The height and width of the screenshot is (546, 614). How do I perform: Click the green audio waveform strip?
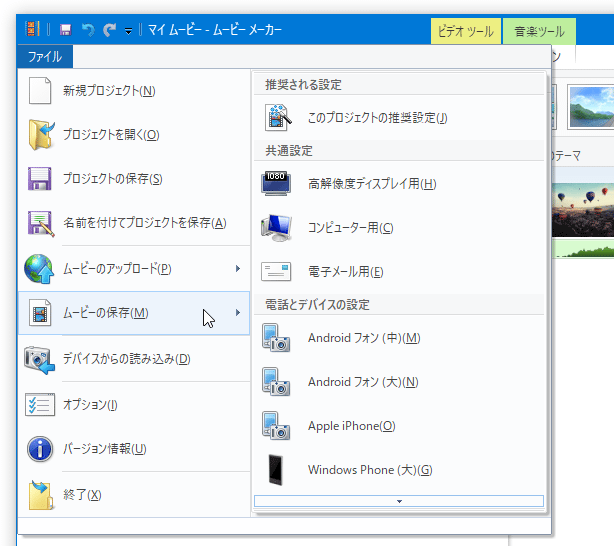click(583, 249)
